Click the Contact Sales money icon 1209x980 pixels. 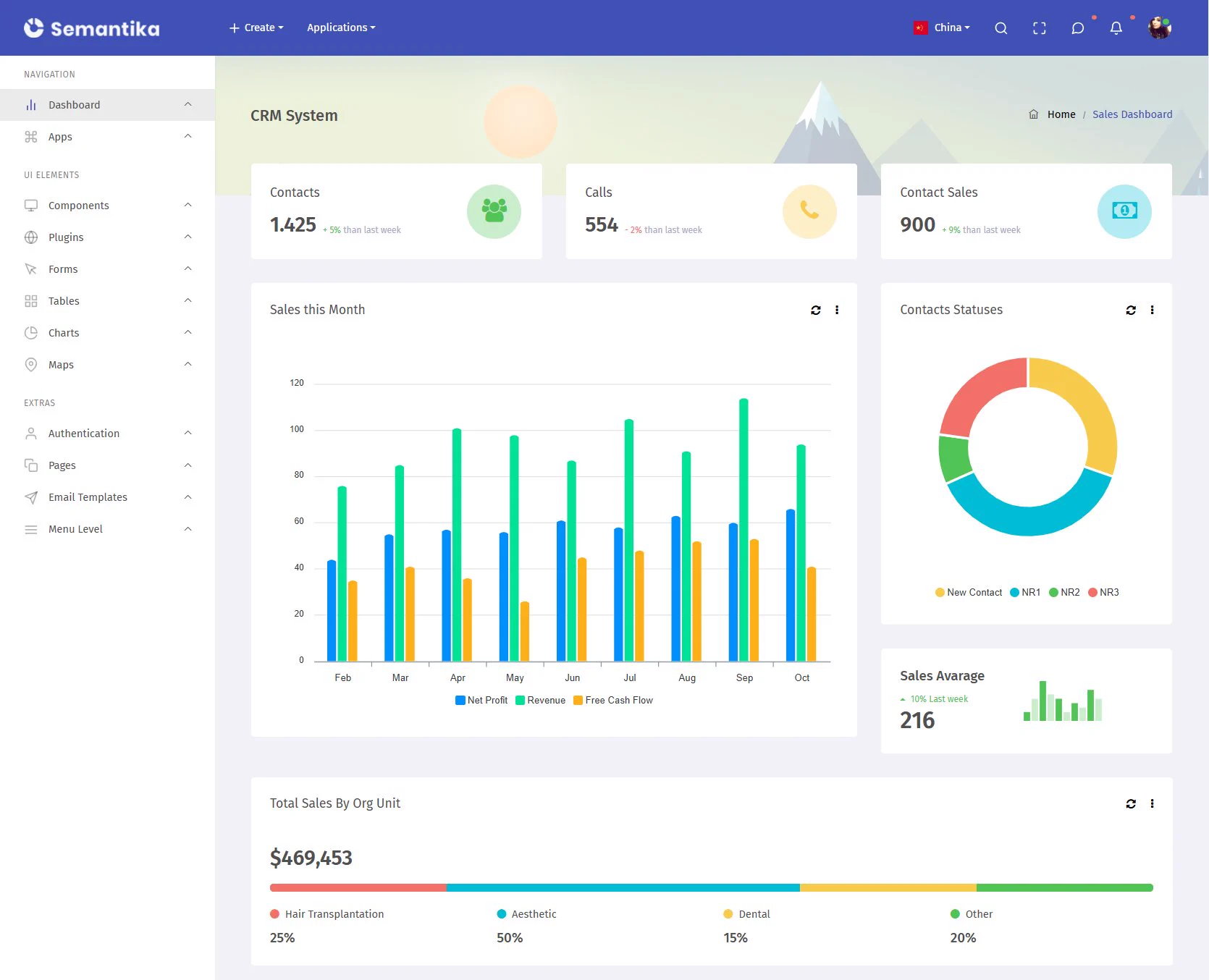coord(1124,211)
